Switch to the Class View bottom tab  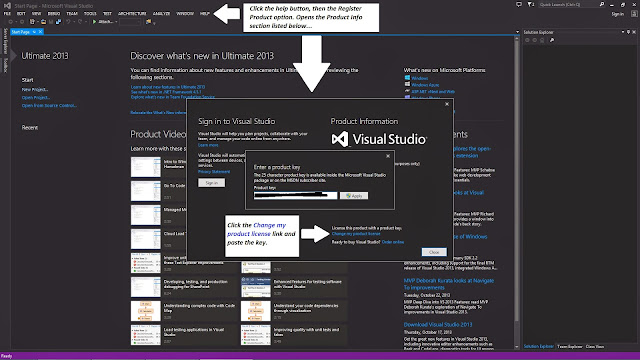(x=595, y=347)
